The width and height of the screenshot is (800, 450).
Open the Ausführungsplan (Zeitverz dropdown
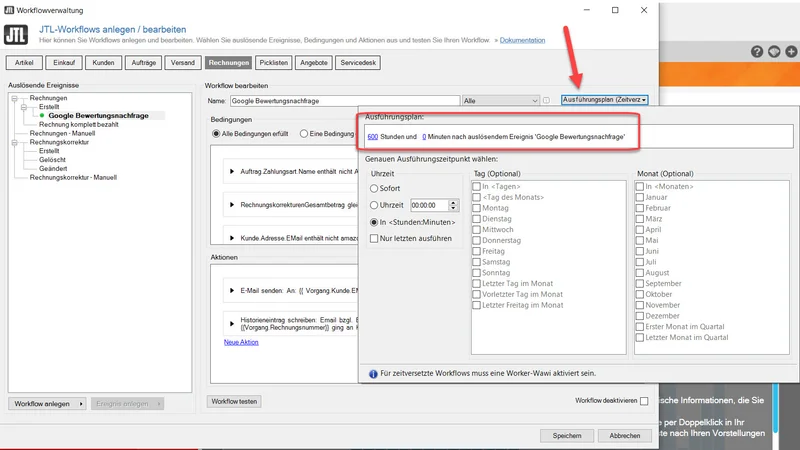pos(605,100)
